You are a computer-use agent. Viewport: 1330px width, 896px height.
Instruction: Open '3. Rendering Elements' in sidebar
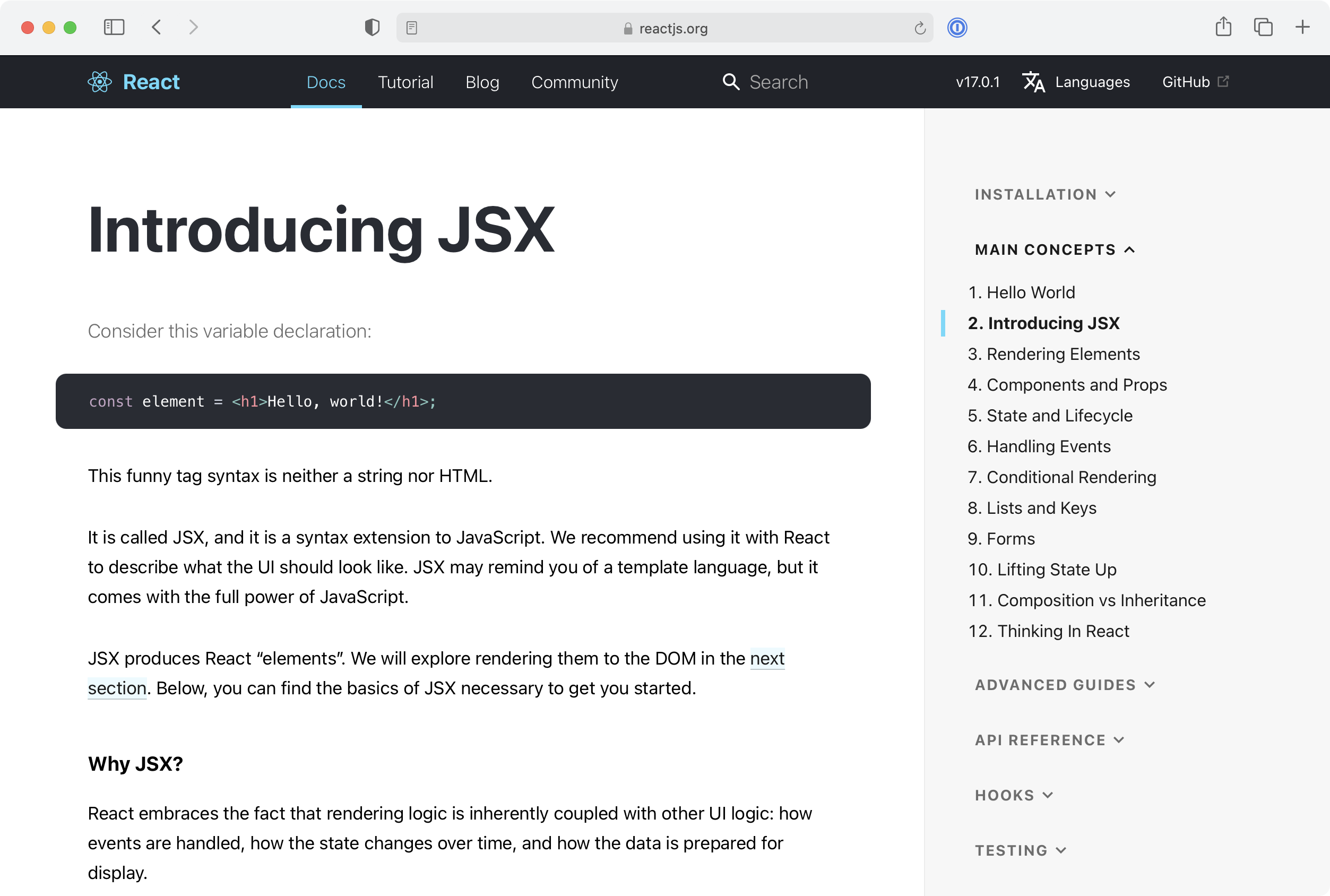click(x=1053, y=354)
